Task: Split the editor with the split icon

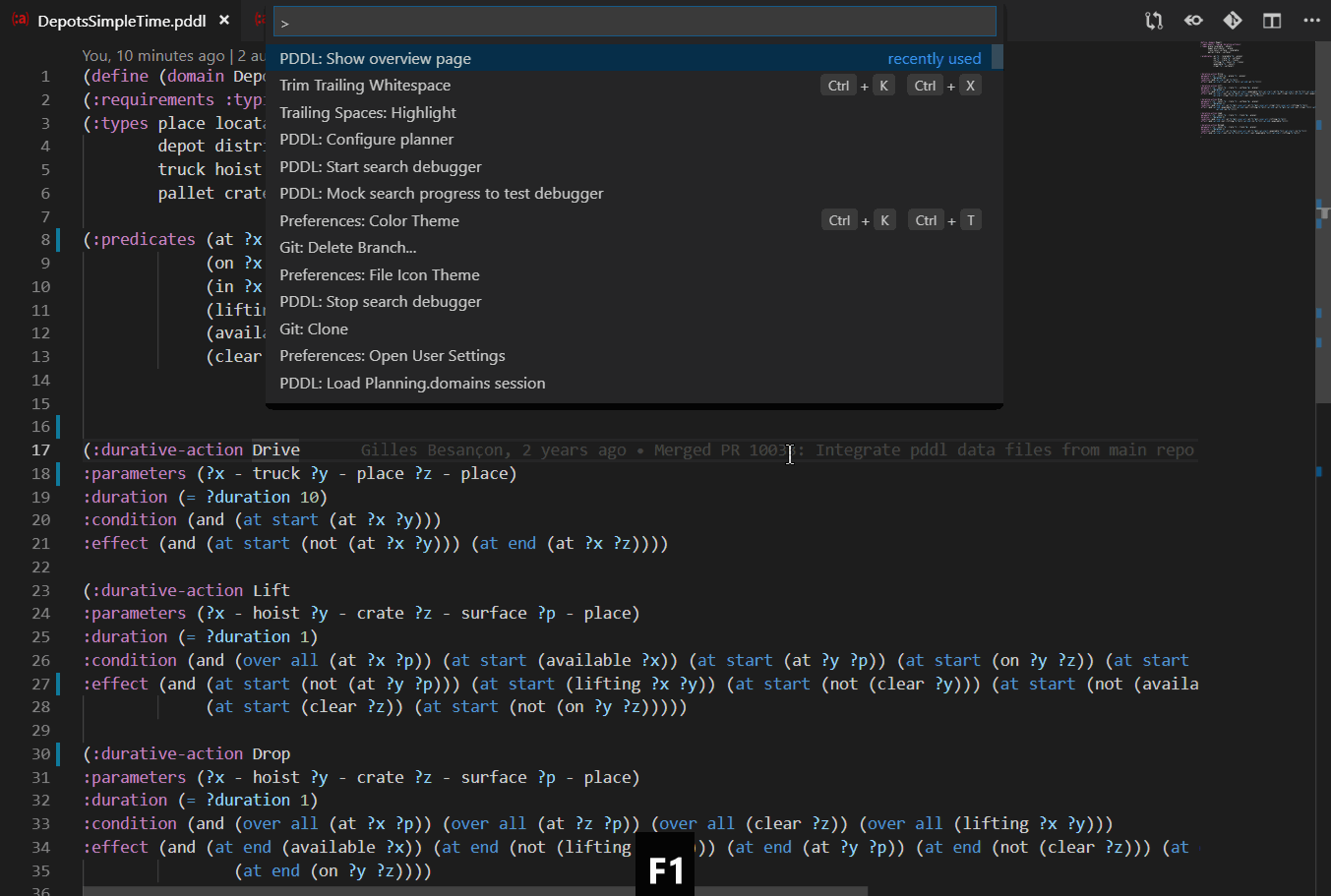Action: tap(1272, 20)
